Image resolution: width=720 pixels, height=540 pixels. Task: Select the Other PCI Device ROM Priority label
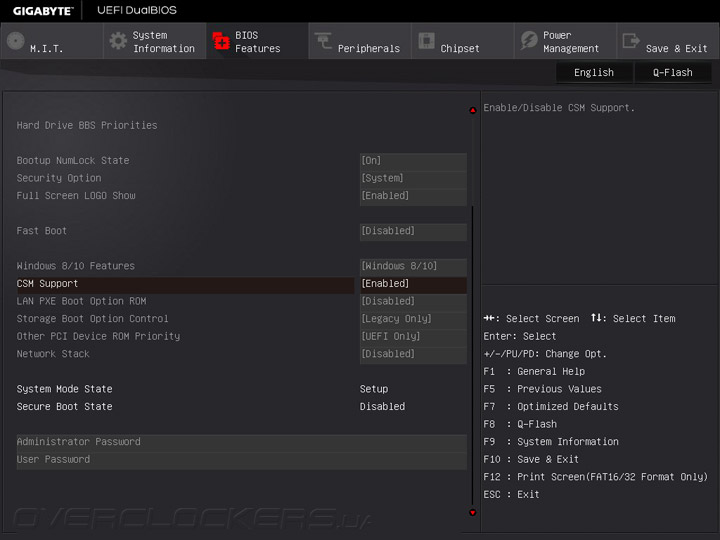[x=98, y=336]
